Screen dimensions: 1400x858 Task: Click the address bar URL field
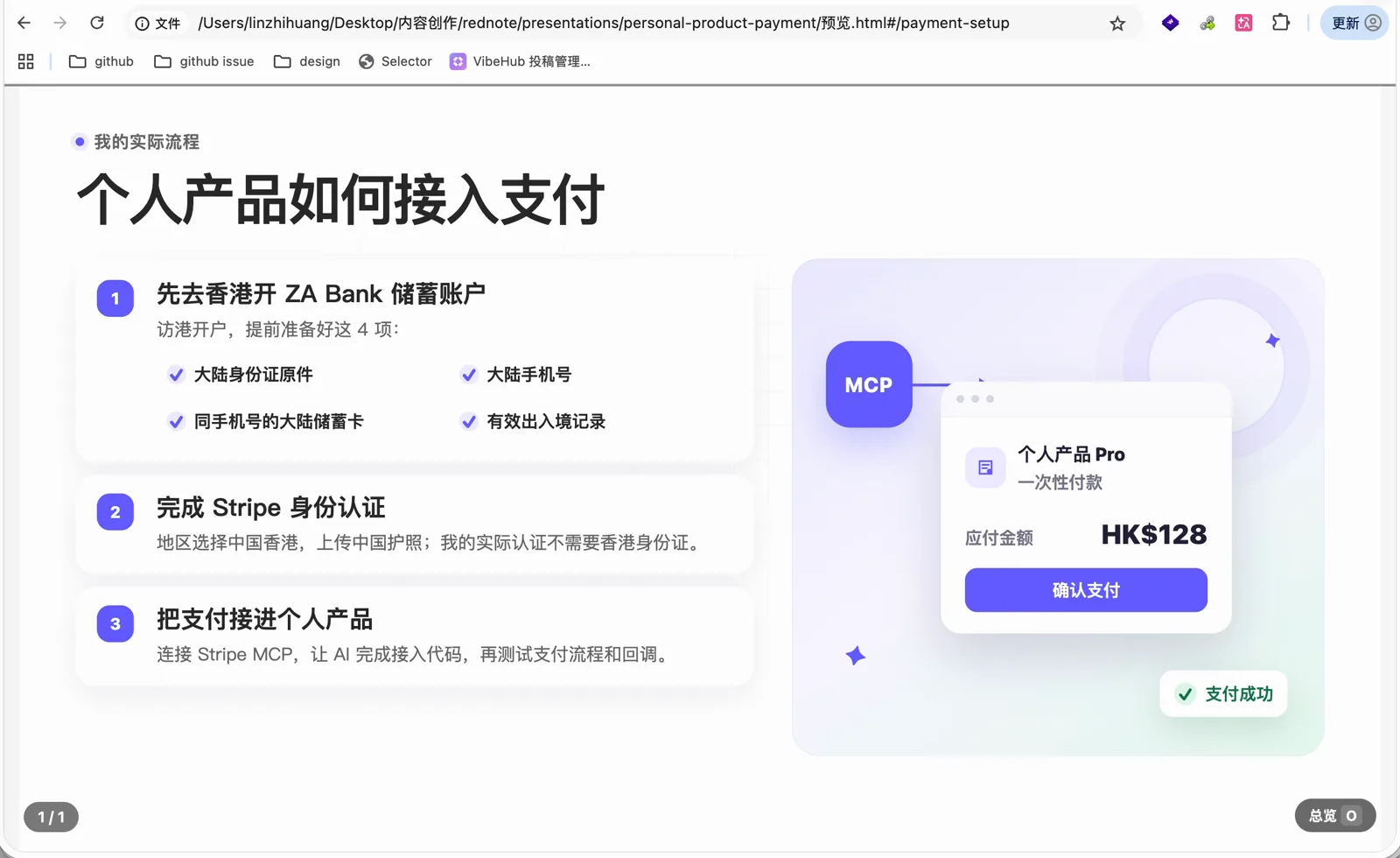(604, 24)
